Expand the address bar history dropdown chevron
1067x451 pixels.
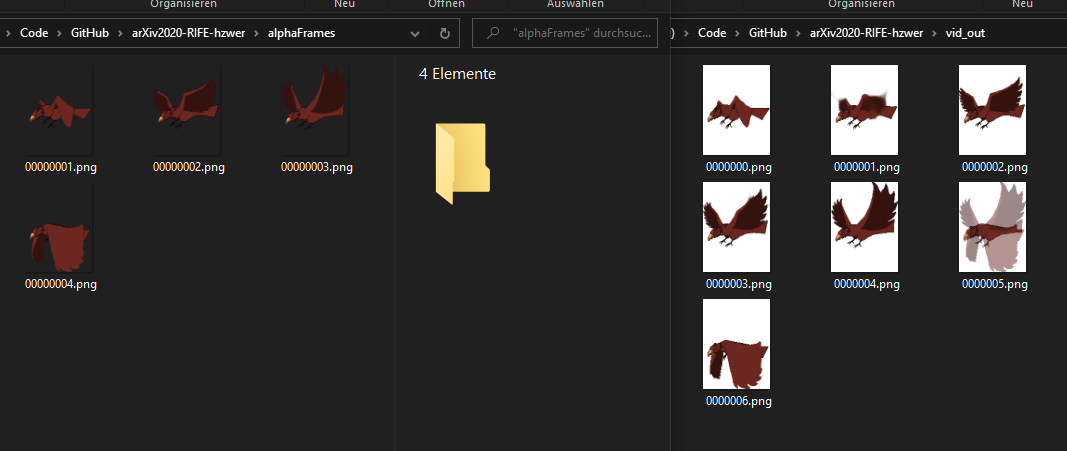tap(415, 33)
